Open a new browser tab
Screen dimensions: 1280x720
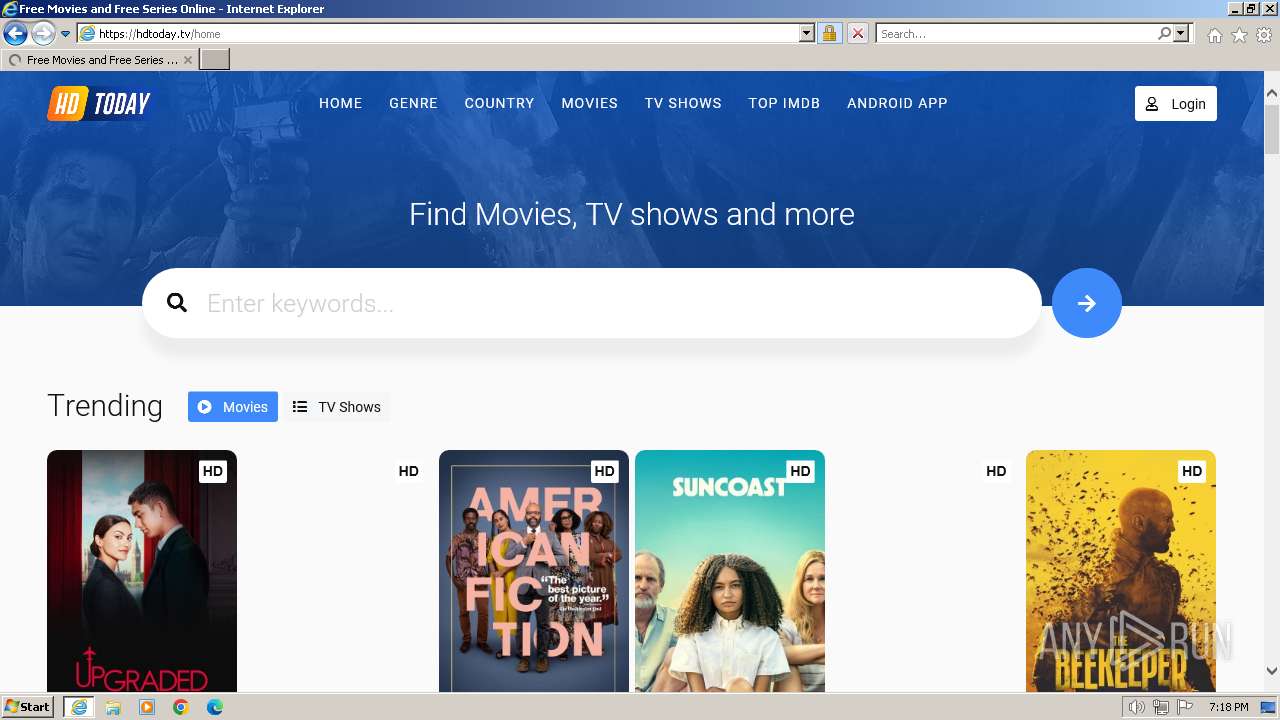point(215,60)
